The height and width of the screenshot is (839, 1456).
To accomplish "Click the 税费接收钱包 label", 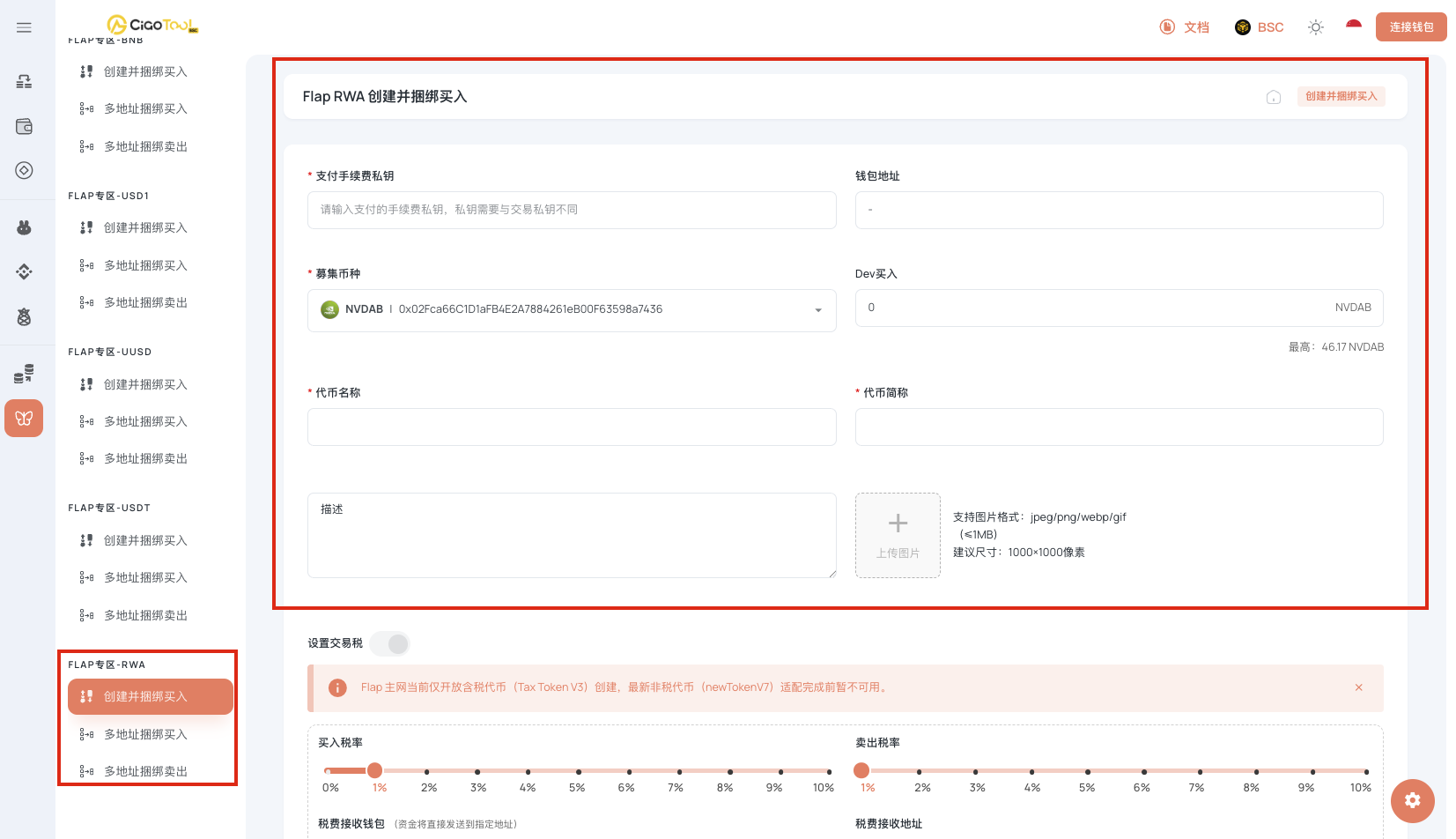I will click(x=351, y=824).
